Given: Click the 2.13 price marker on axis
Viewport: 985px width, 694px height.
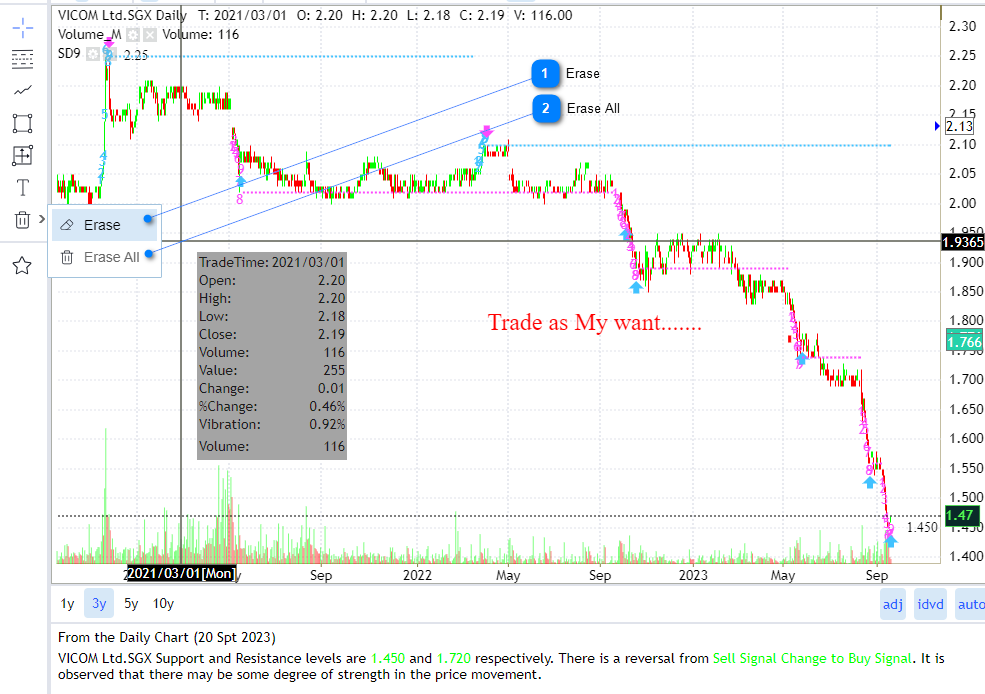Looking at the screenshot, I should [x=960, y=126].
